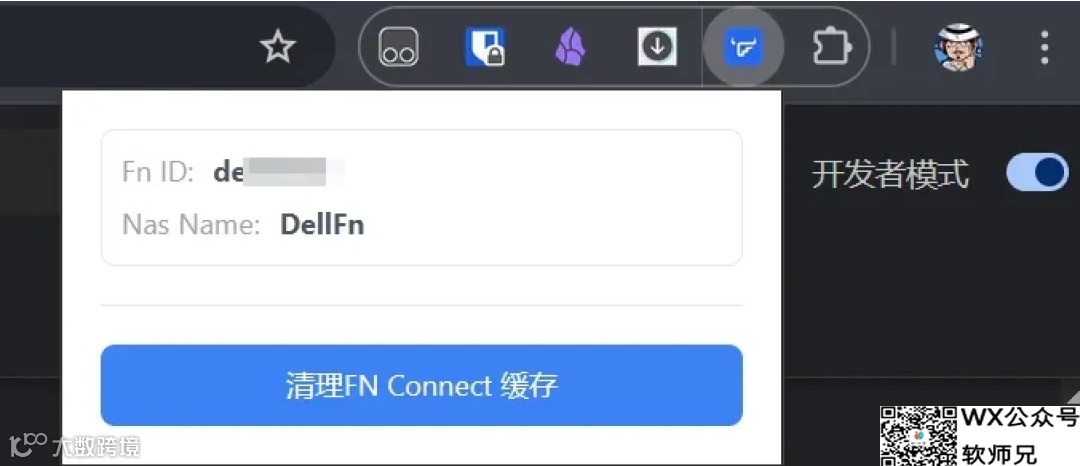Close popup via the blue FN Connect icon
Image resolution: width=1080 pixels, height=466 pixels.
coord(742,47)
